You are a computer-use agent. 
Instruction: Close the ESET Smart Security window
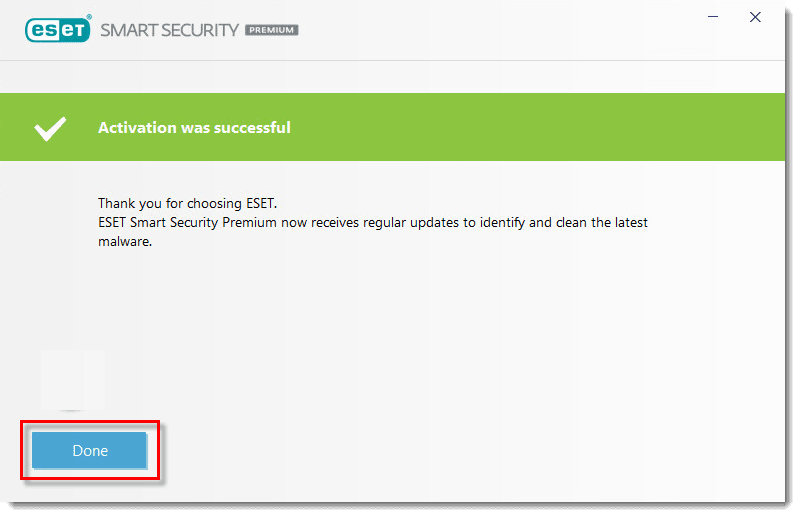pos(755,17)
